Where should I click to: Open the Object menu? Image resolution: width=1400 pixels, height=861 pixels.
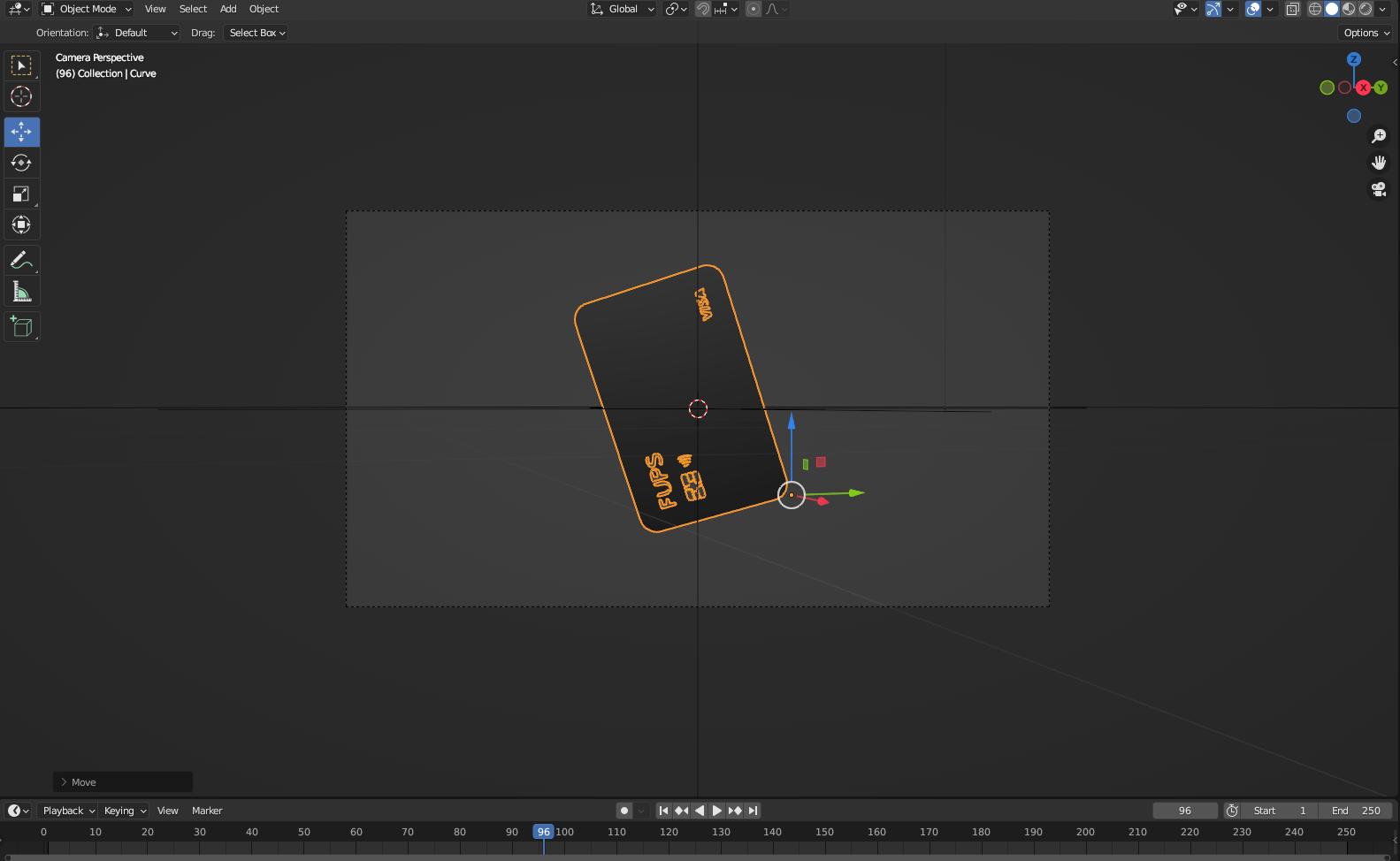(x=264, y=9)
